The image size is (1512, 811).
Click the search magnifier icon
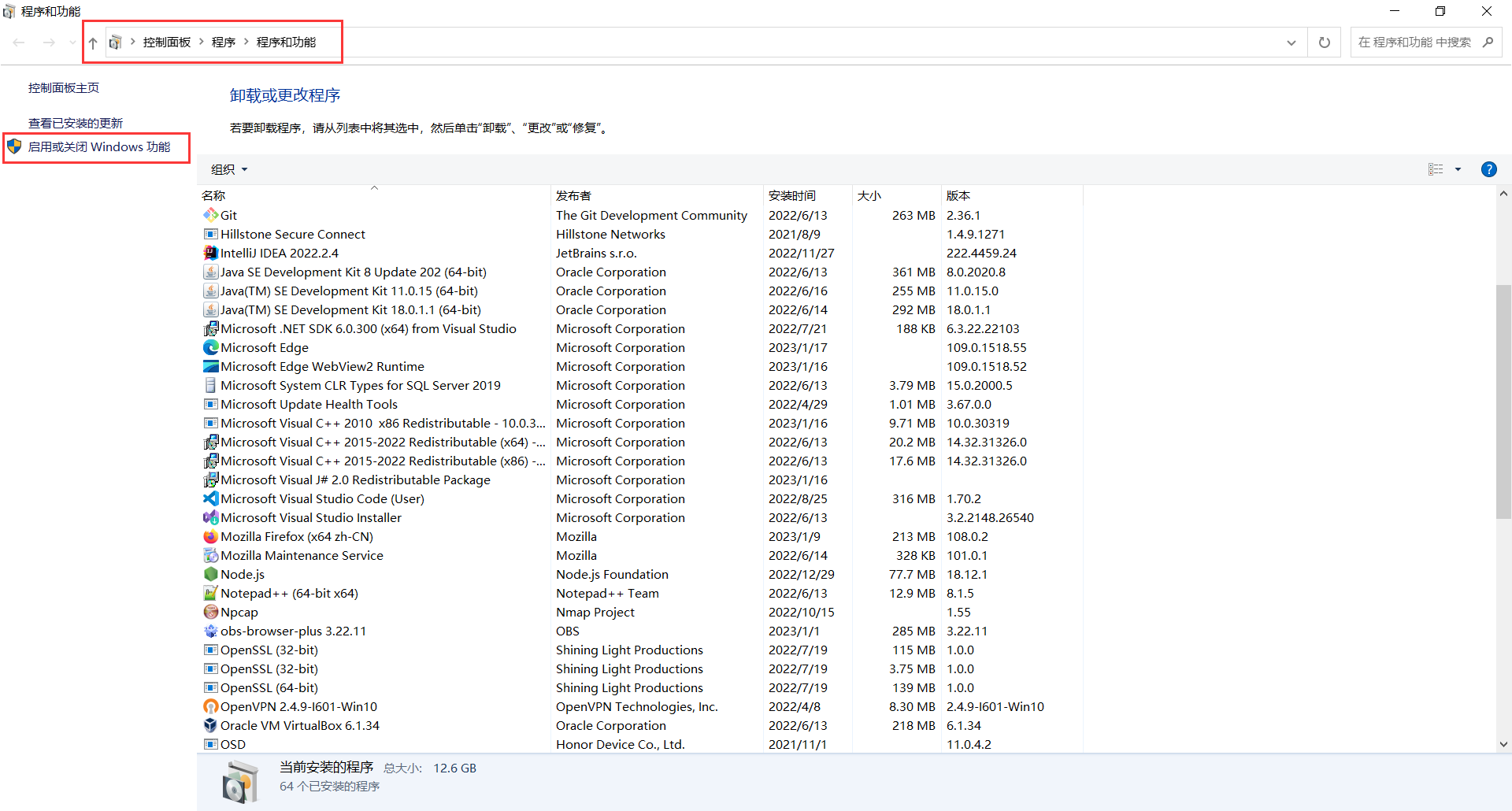coord(1488,43)
